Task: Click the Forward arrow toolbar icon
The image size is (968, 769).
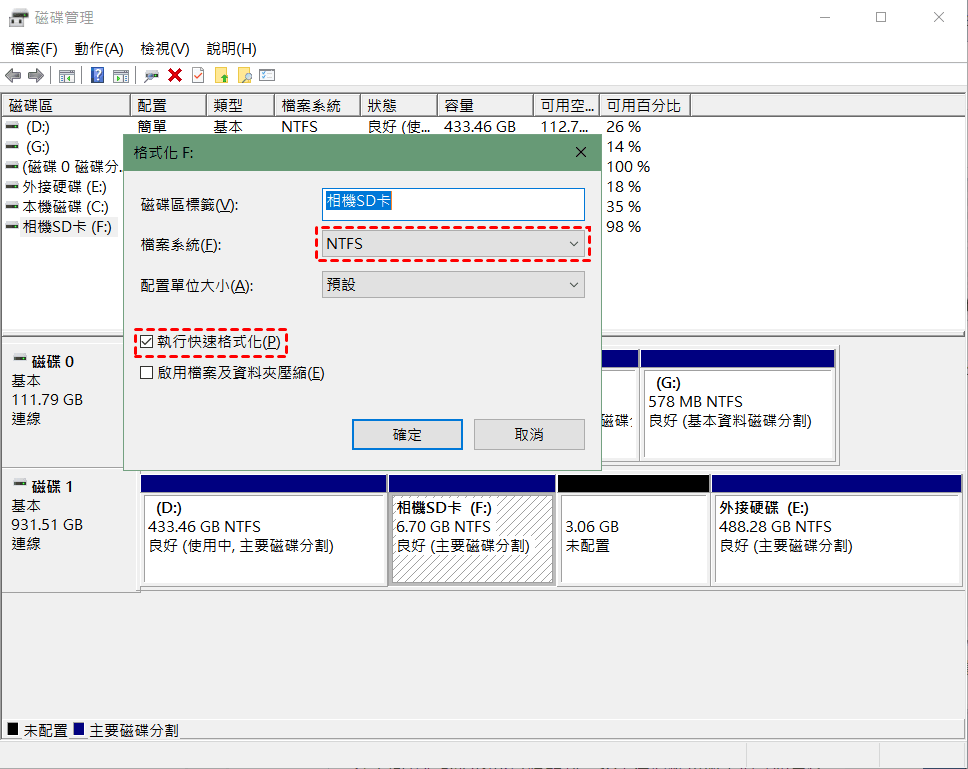Action: coord(36,76)
